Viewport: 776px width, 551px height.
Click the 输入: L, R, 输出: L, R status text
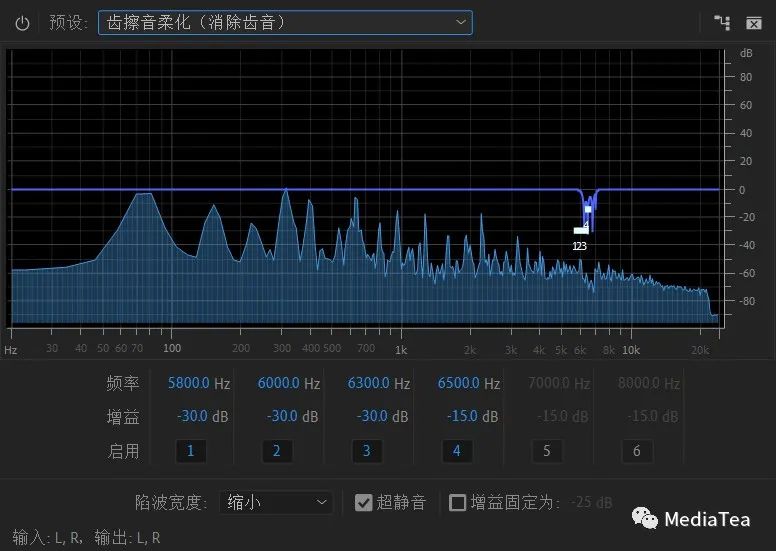pyautogui.click(x=87, y=538)
